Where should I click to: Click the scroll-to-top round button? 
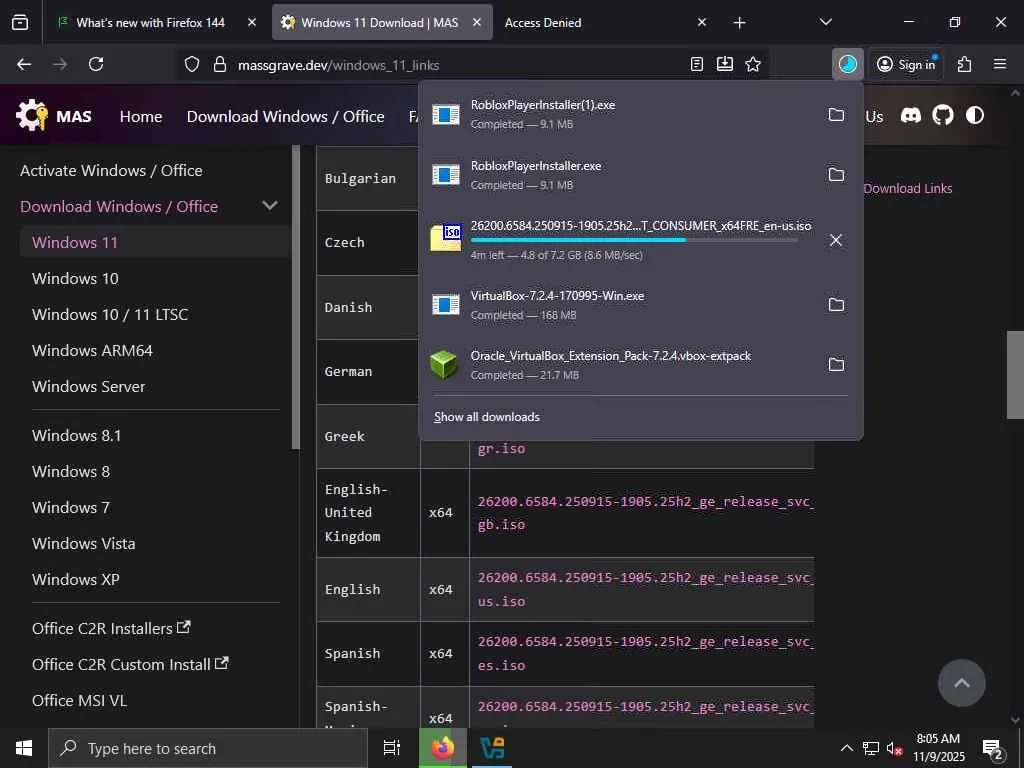point(961,682)
